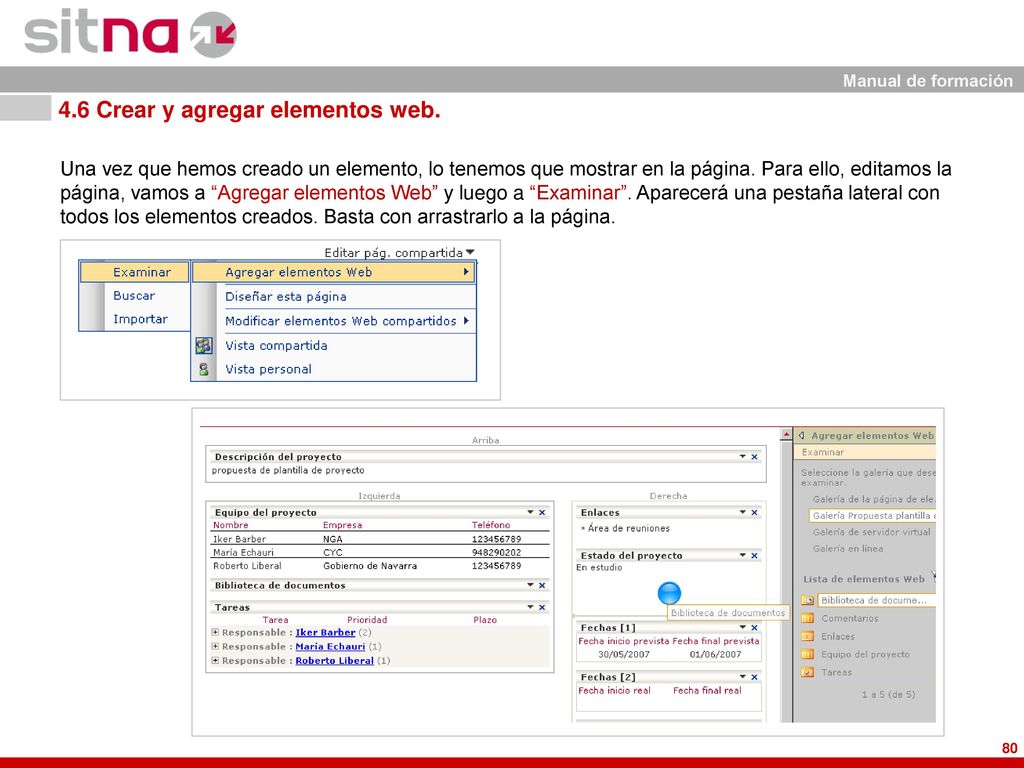This screenshot has height=768, width=1024.
Task: Click the Comentarios list icon
Action: (808, 618)
